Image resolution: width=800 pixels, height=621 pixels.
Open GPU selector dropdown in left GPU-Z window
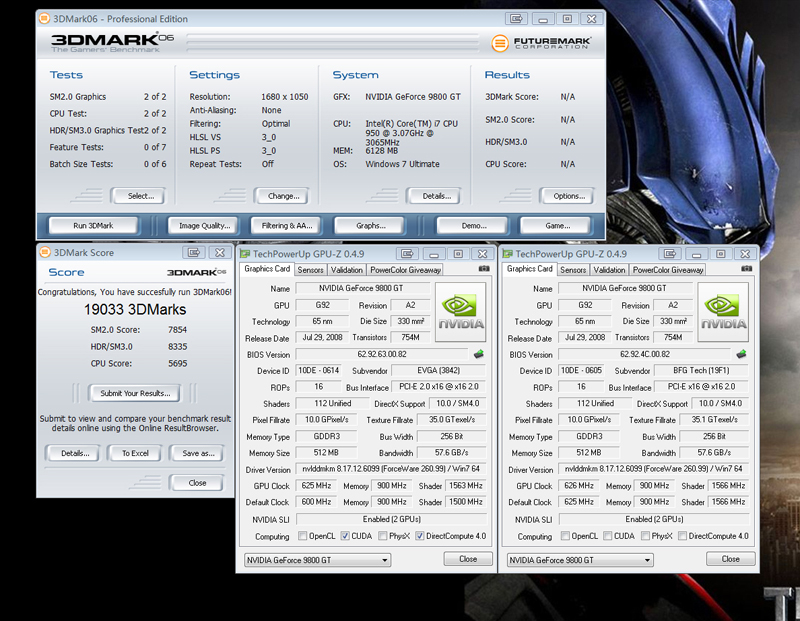click(317, 560)
